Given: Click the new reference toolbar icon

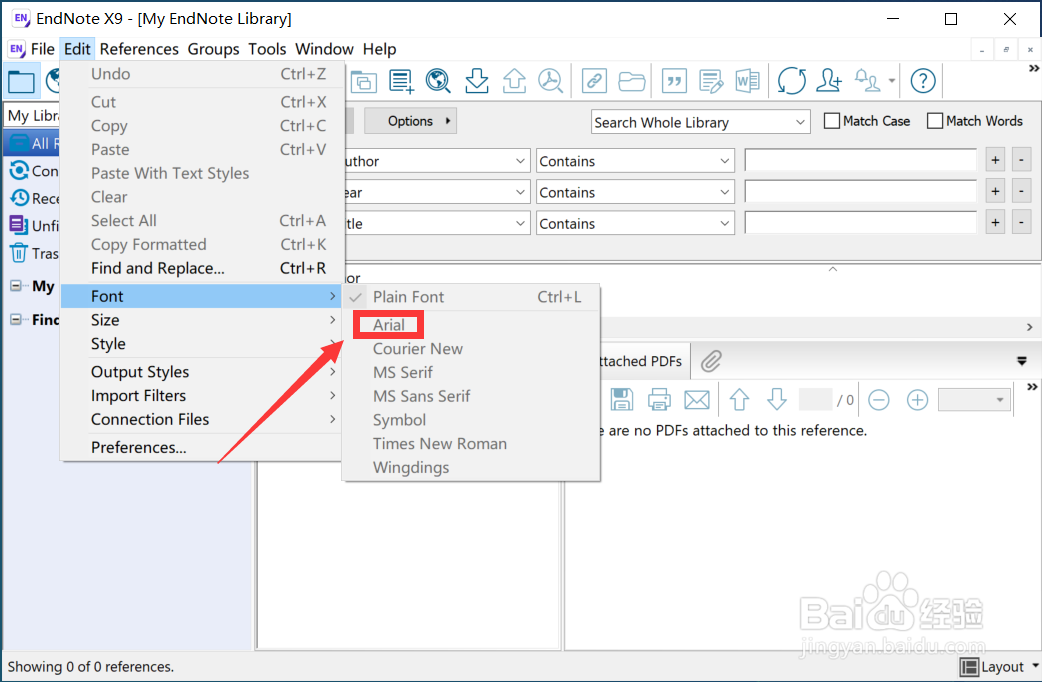Looking at the screenshot, I should (401, 81).
